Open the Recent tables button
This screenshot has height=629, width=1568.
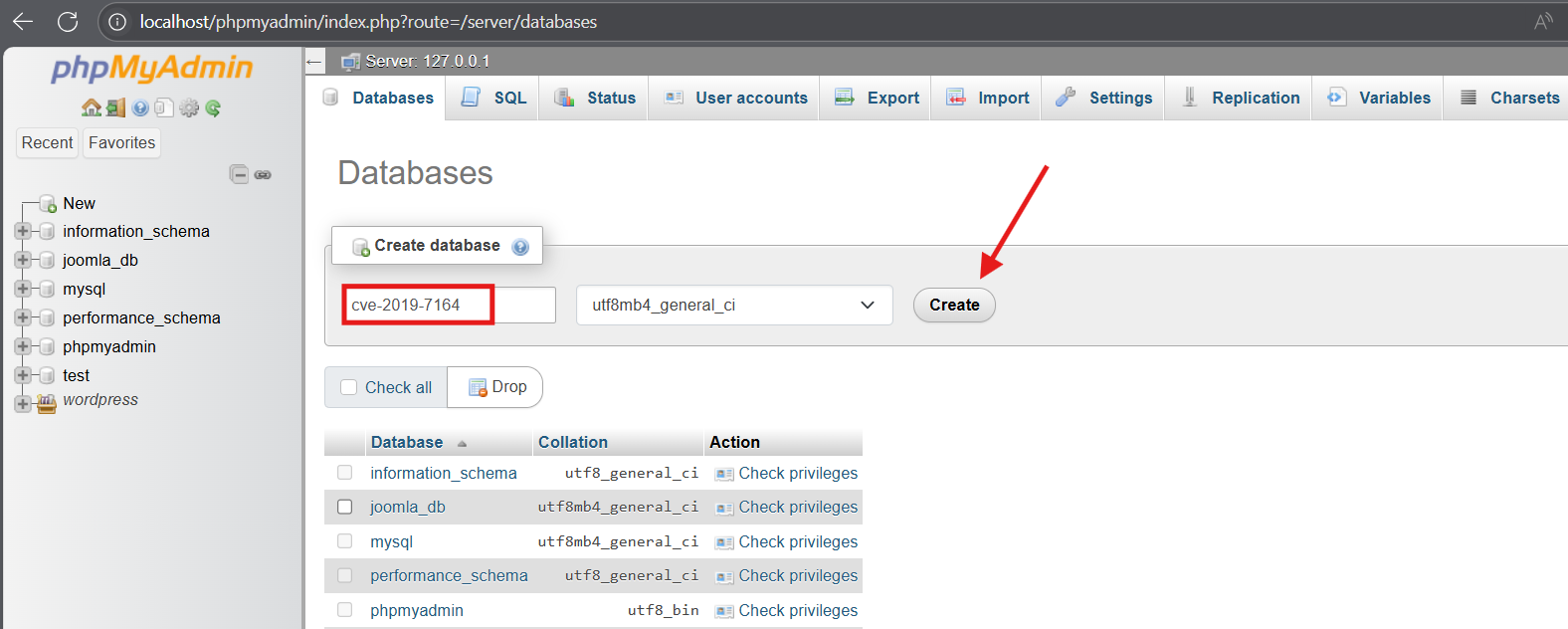coord(48,143)
